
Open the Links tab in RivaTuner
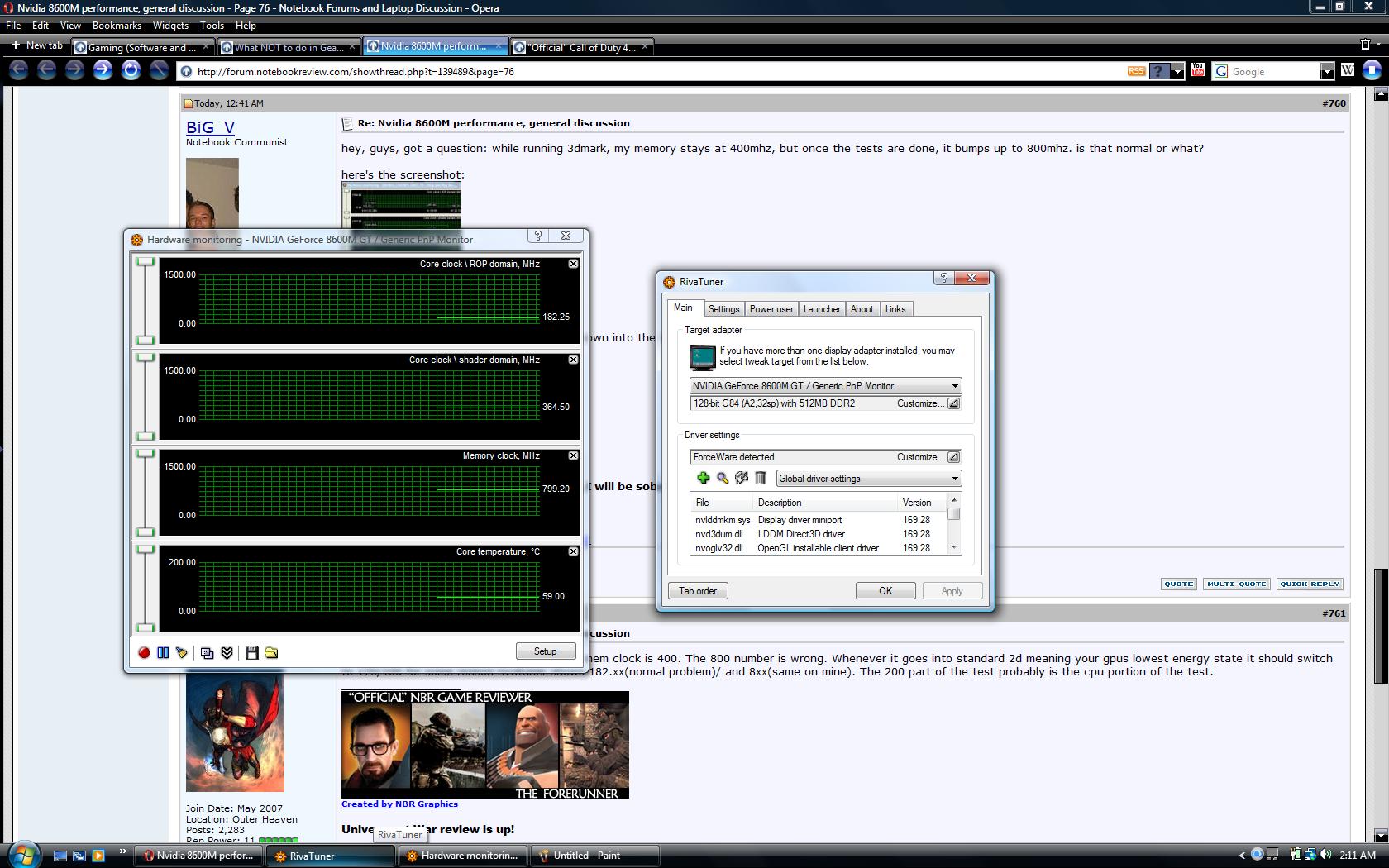click(895, 309)
